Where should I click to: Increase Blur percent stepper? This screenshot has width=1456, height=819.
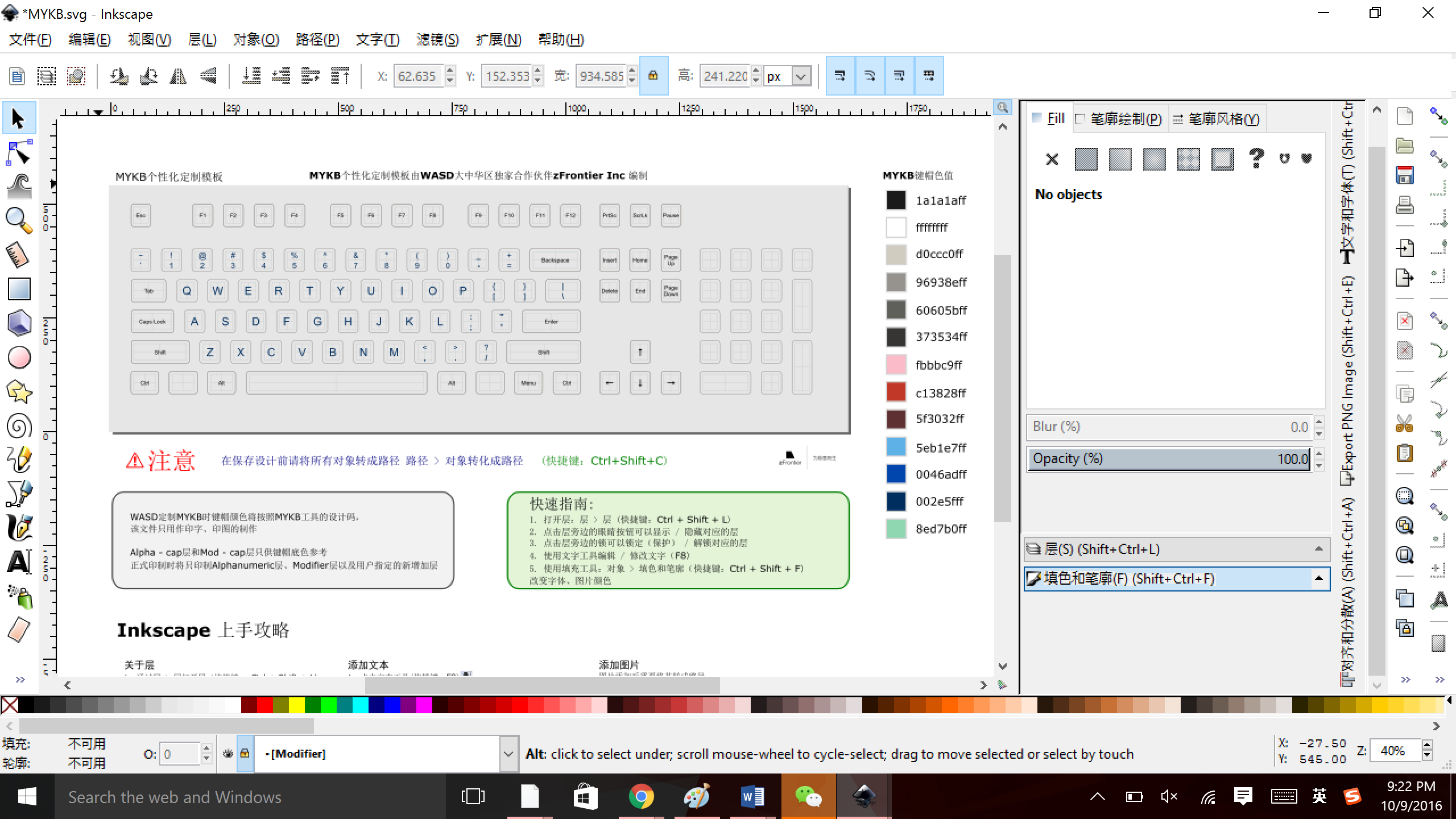pyautogui.click(x=1319, y=421)
